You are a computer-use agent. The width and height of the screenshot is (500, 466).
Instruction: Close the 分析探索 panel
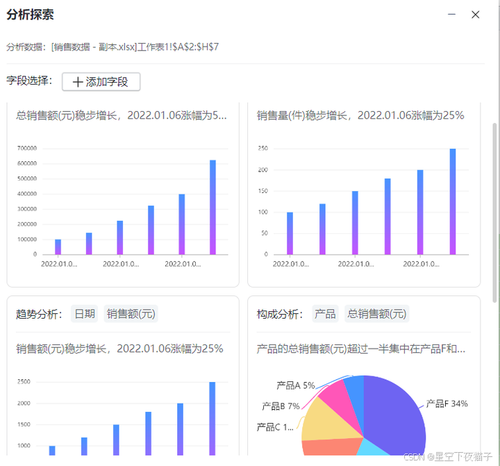point(475,14)
